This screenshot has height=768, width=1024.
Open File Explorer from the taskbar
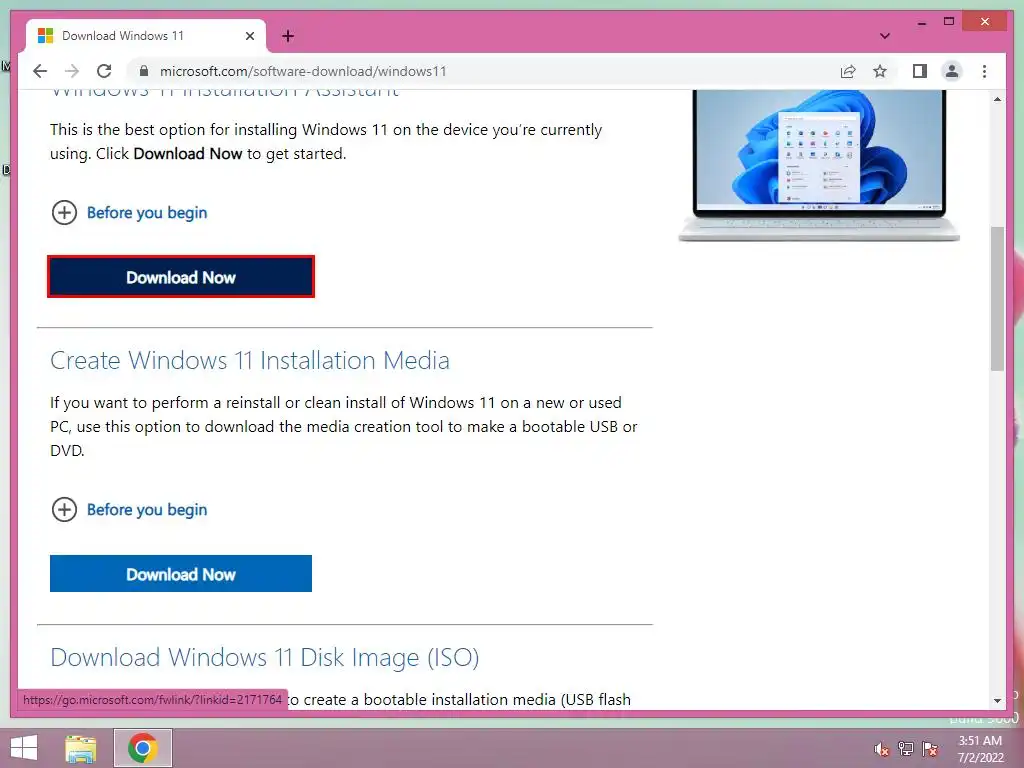point(80,748)
